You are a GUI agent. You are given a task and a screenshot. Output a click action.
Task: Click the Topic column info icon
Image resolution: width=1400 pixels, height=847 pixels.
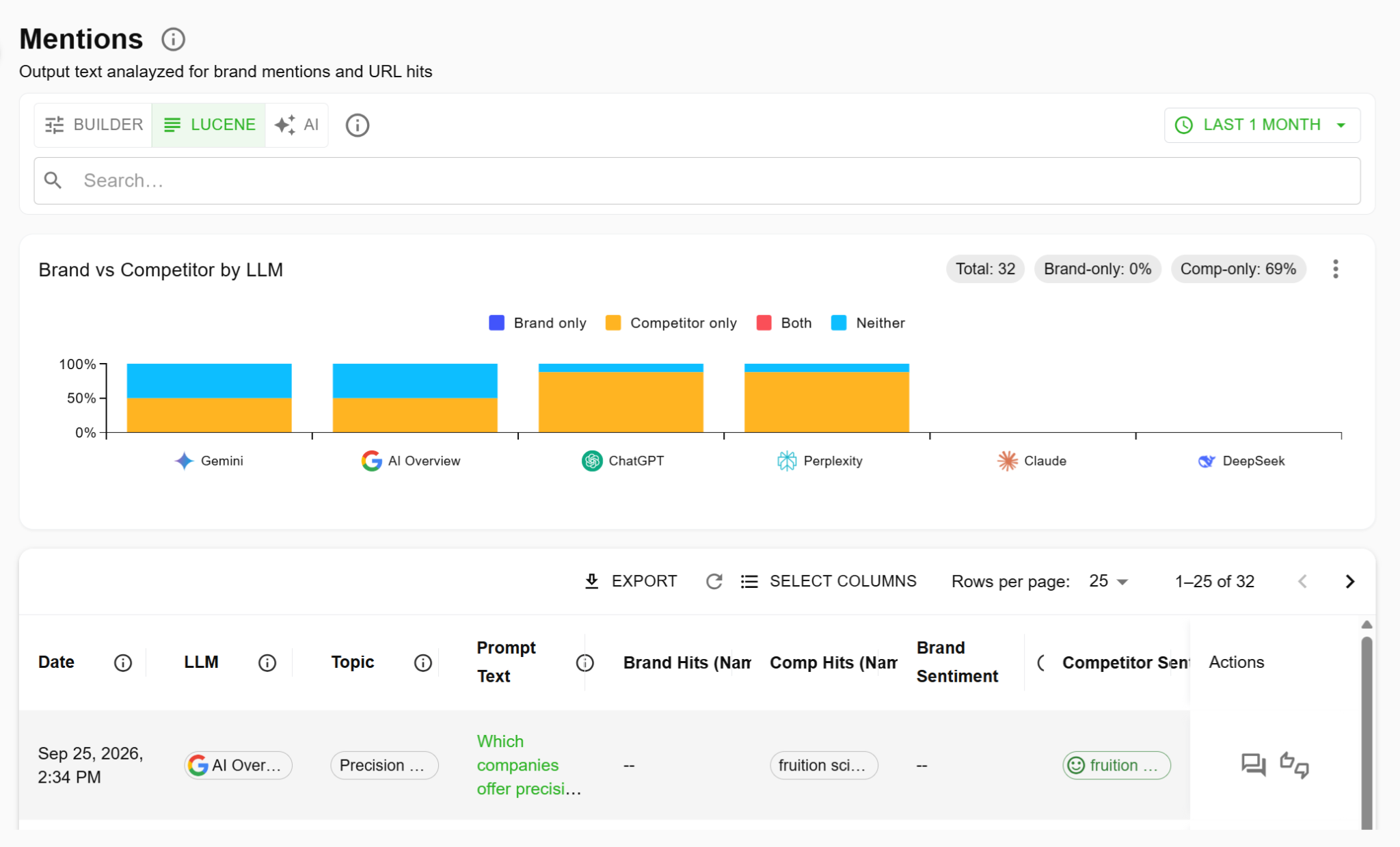(x=423, y=662)
